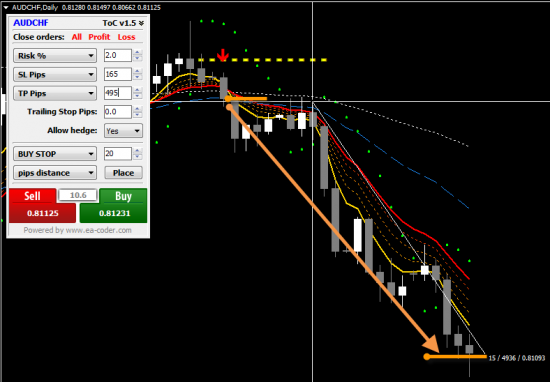The height and width of the screenshot is (382, 550).
Task: Click the Trailing Stop Pips label
Action: (62, 112)
